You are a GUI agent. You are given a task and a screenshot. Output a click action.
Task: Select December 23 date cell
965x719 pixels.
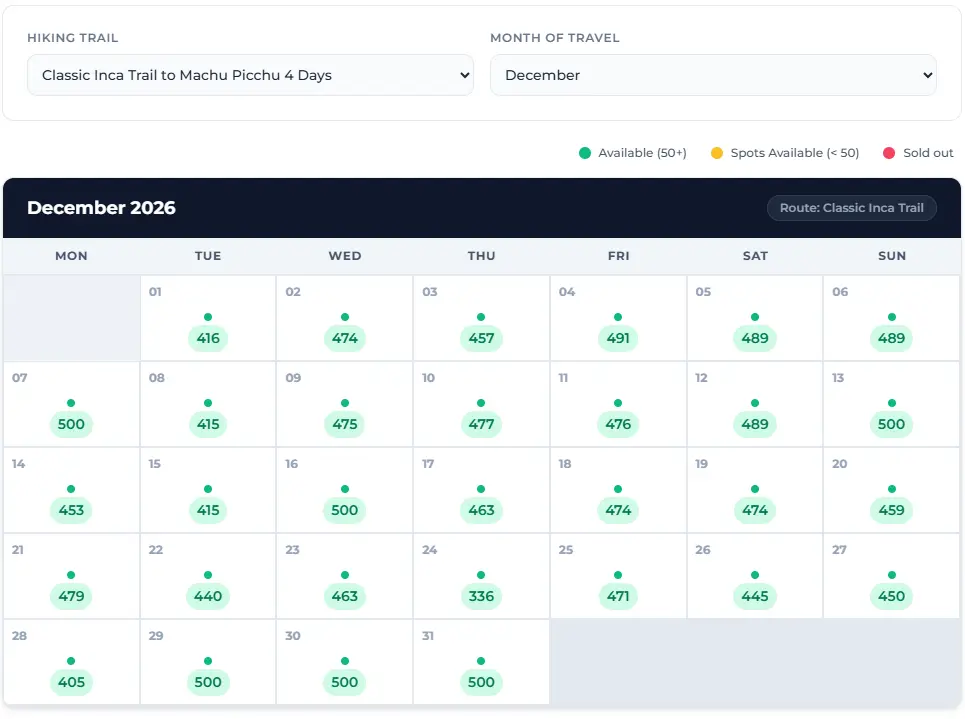pyautogui.click(x=345, y=576)
